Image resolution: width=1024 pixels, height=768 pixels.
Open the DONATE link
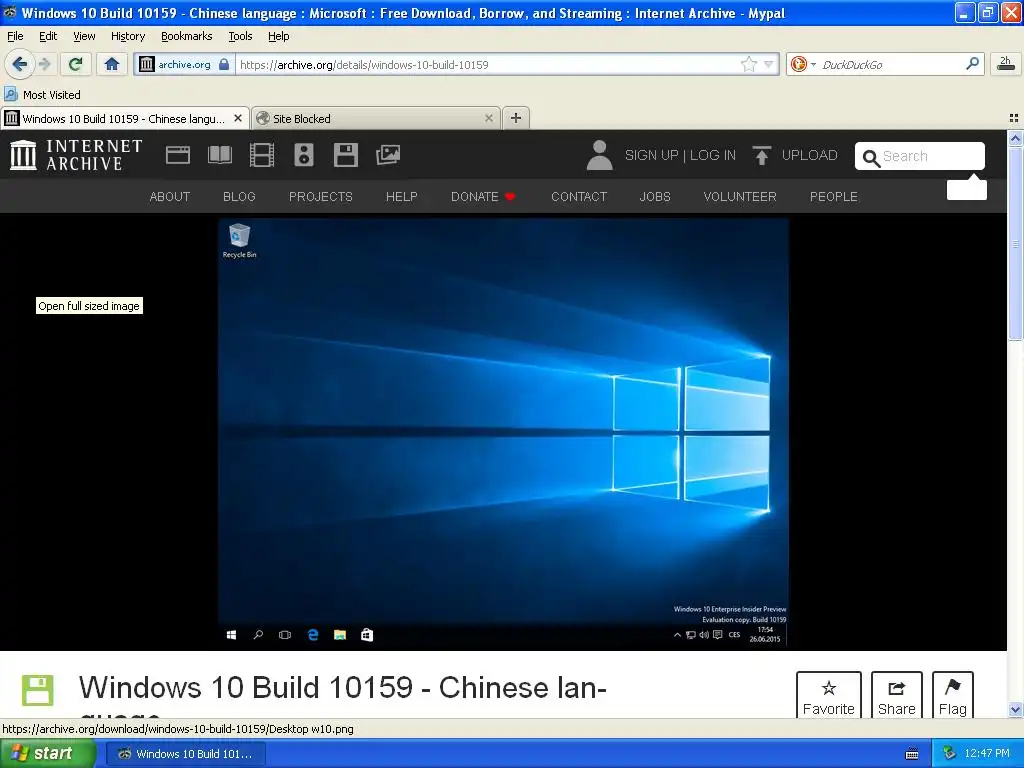point(483,197)
